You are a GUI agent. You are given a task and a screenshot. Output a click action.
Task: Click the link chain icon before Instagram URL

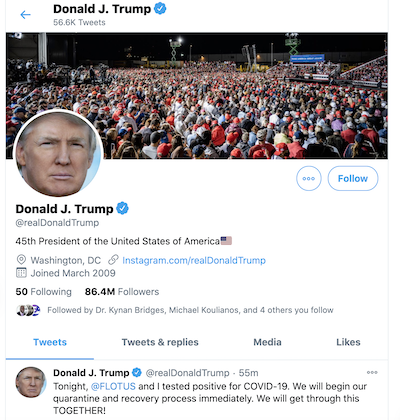(x=113, y=260)
